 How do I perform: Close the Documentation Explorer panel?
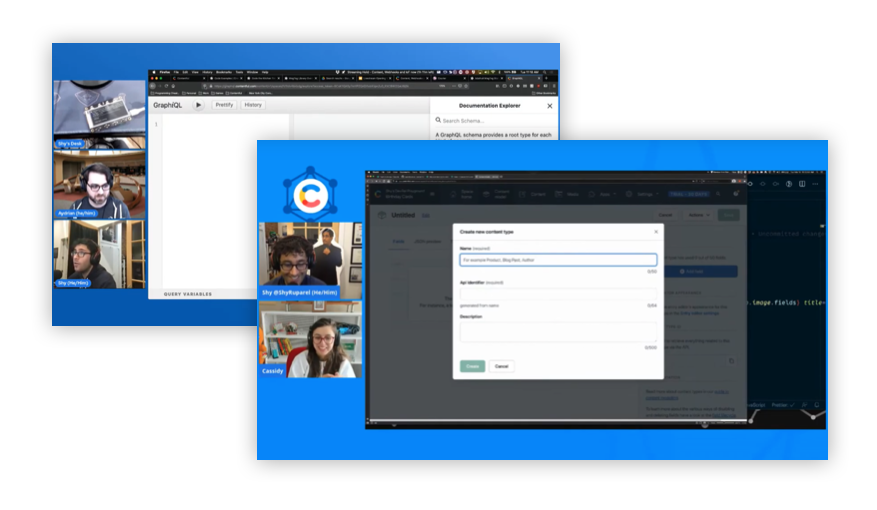550,106
